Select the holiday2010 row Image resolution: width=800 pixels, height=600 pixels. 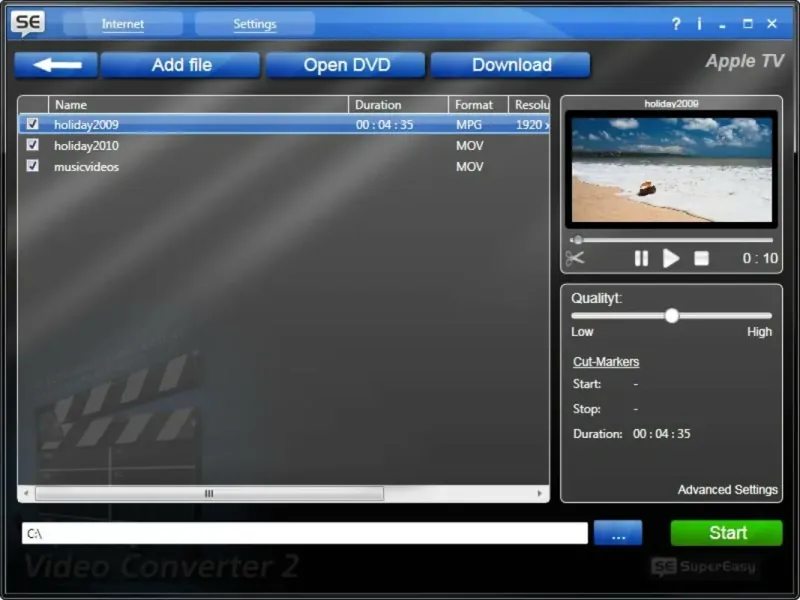coord(284,145)
